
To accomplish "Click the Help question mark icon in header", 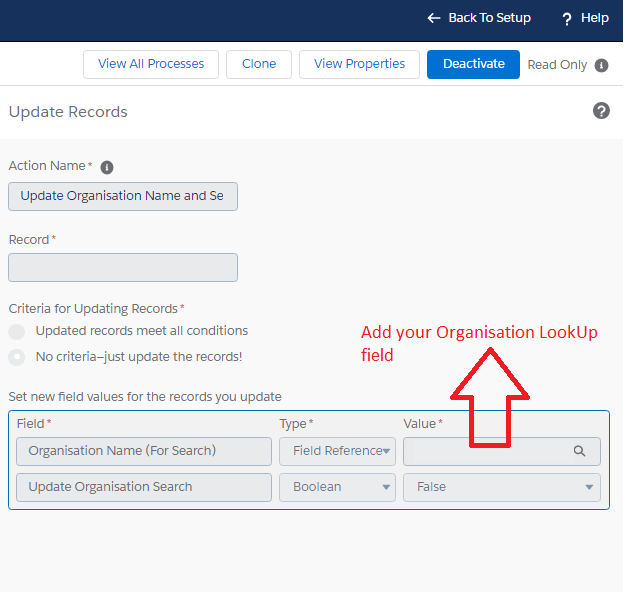I will coord(567,18).
